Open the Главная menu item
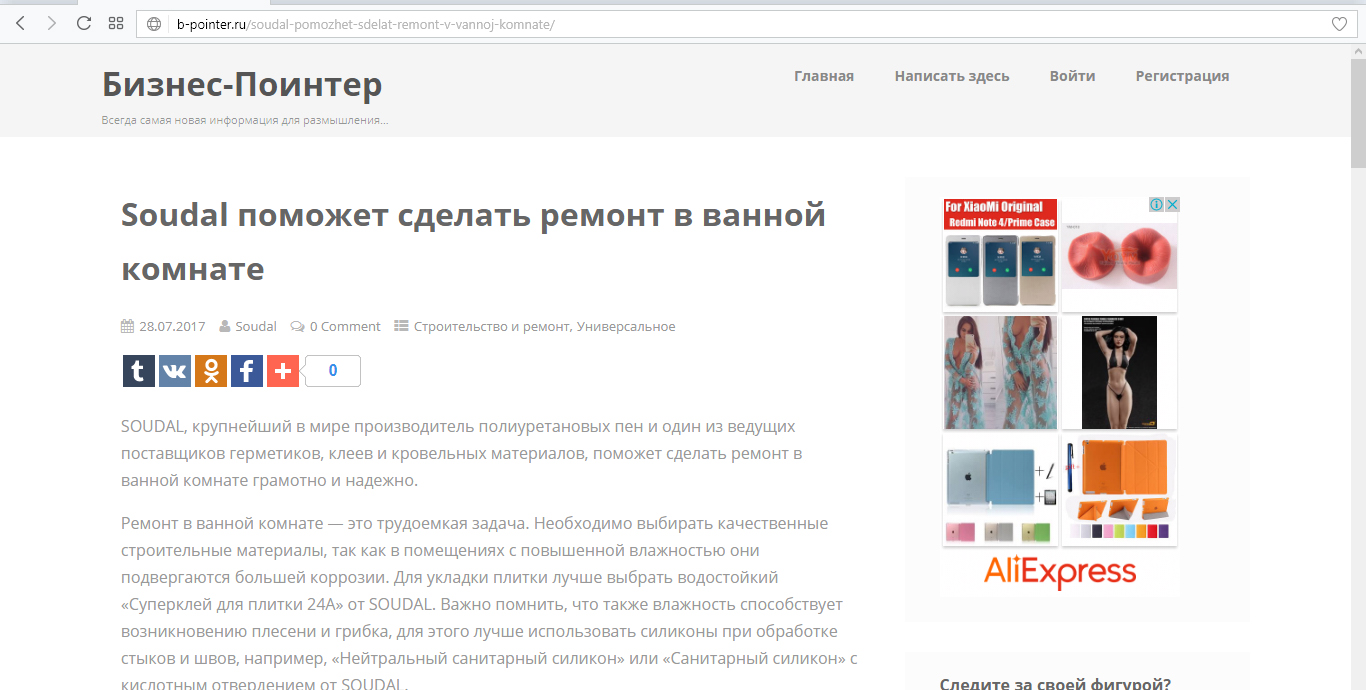Image resolution: width=1366 pixels, height=690 pixels. click(x=824, y=76)
